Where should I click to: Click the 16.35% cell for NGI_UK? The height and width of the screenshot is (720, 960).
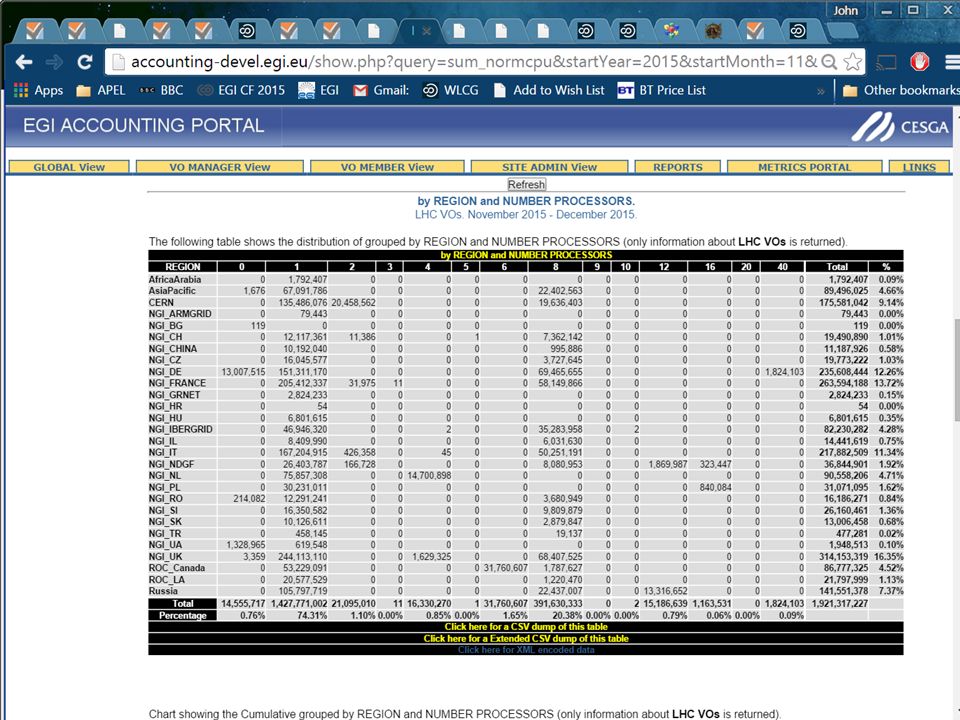click(889, 557)
